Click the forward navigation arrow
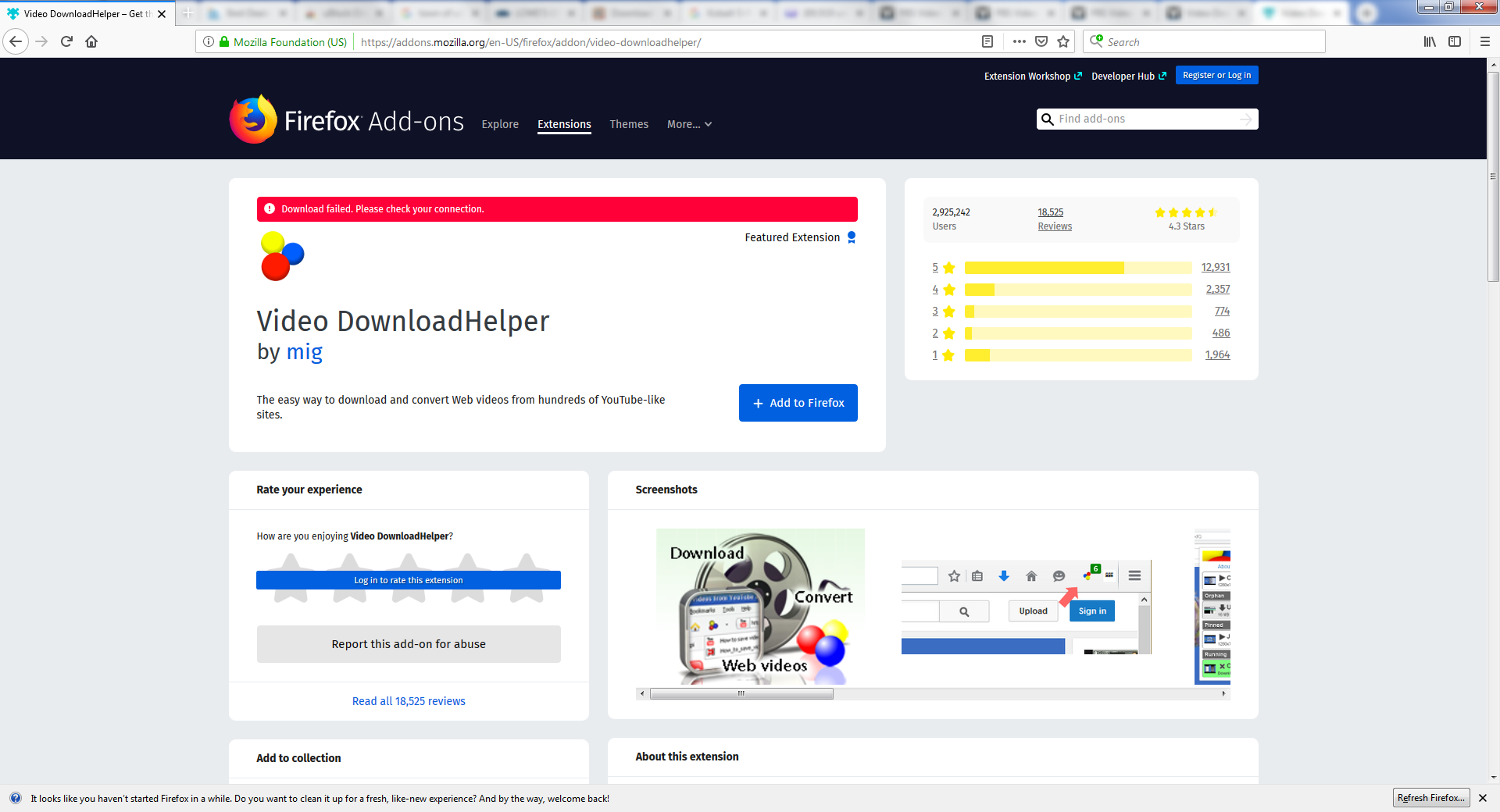Image resolution: width=1500 pixels, height=812 pixels. click(x=41, y=41)
